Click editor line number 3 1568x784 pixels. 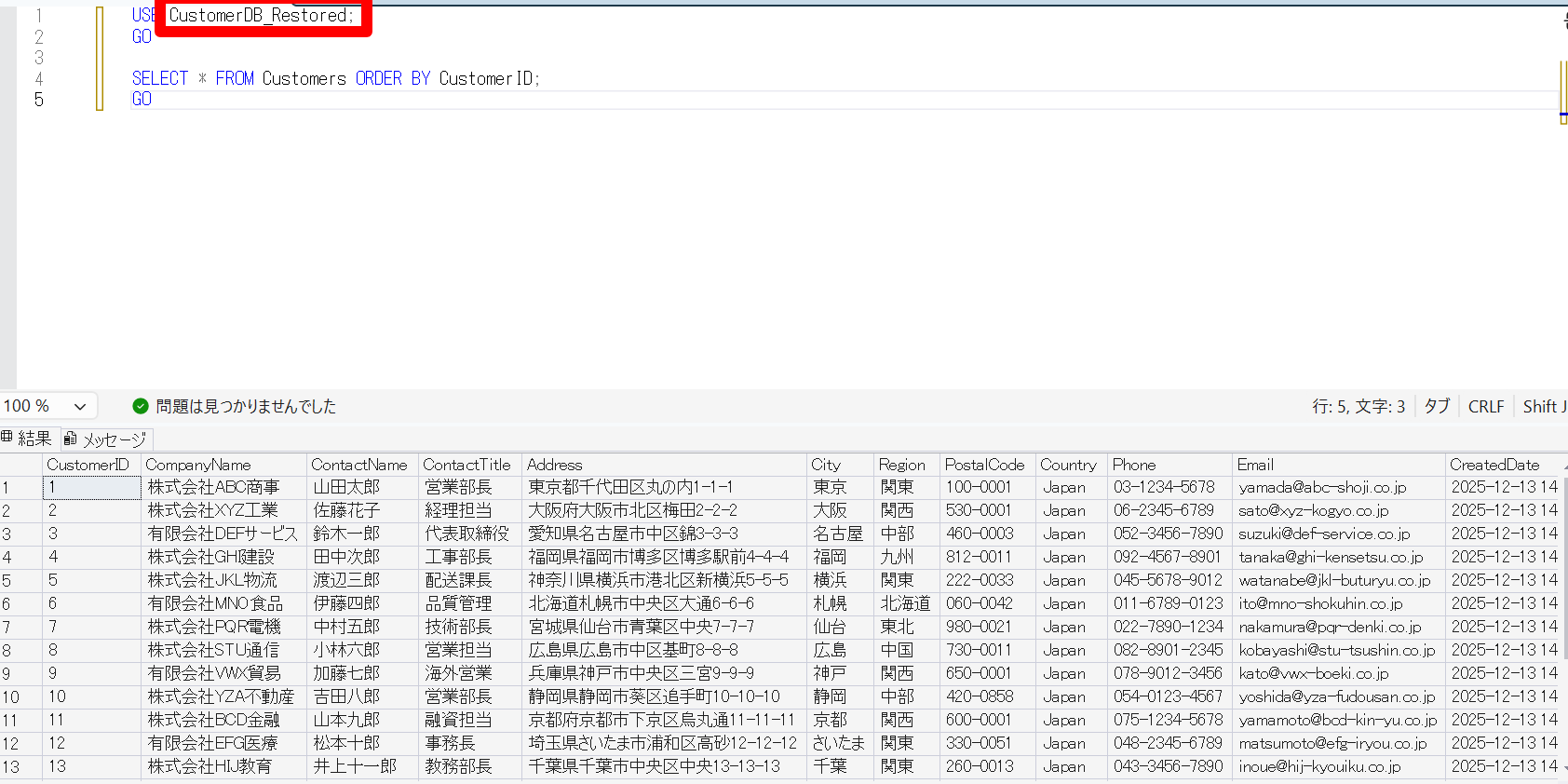pyautogui.click(x=38, y=58)
